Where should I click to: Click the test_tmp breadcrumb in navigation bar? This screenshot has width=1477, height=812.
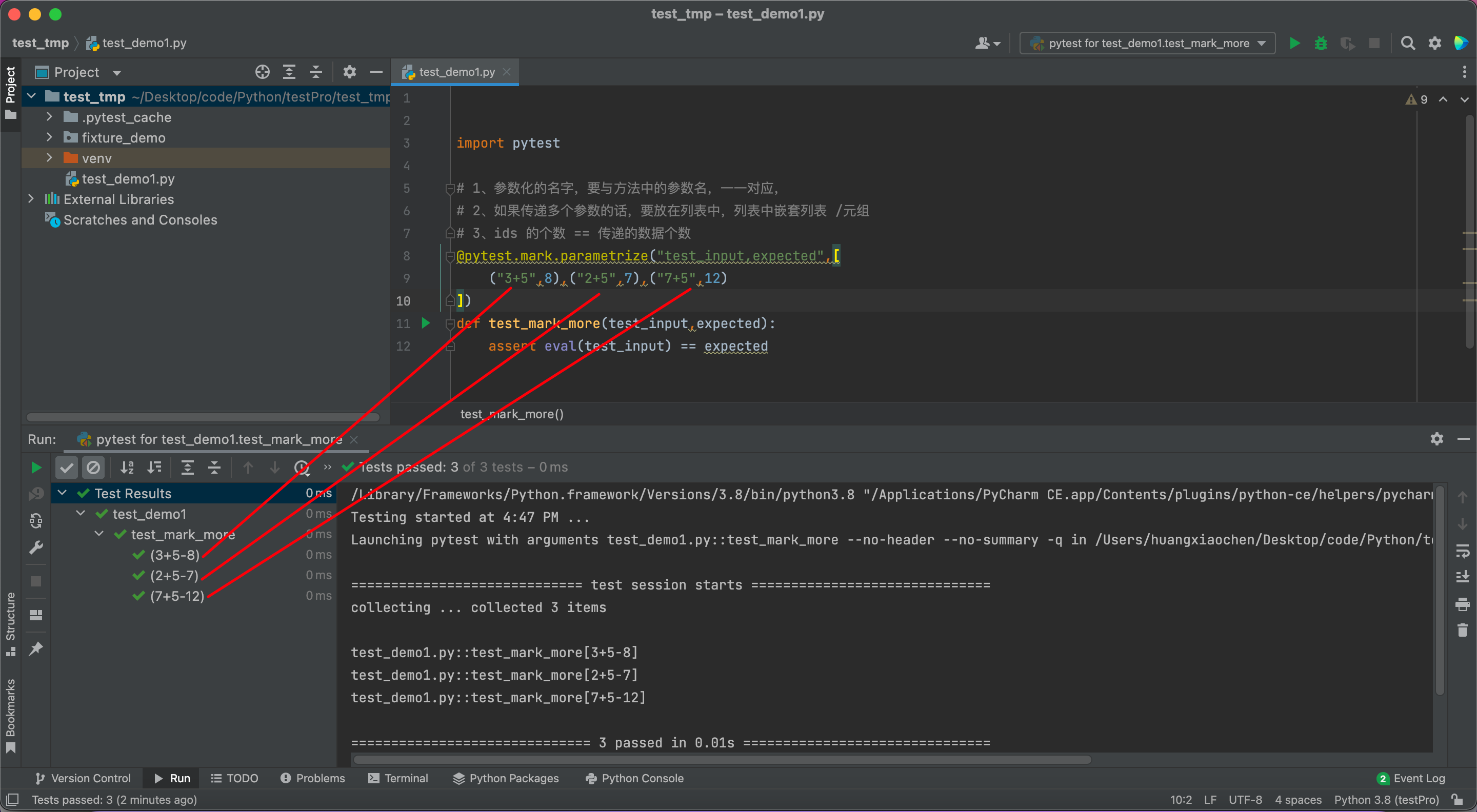pos(40,43)
